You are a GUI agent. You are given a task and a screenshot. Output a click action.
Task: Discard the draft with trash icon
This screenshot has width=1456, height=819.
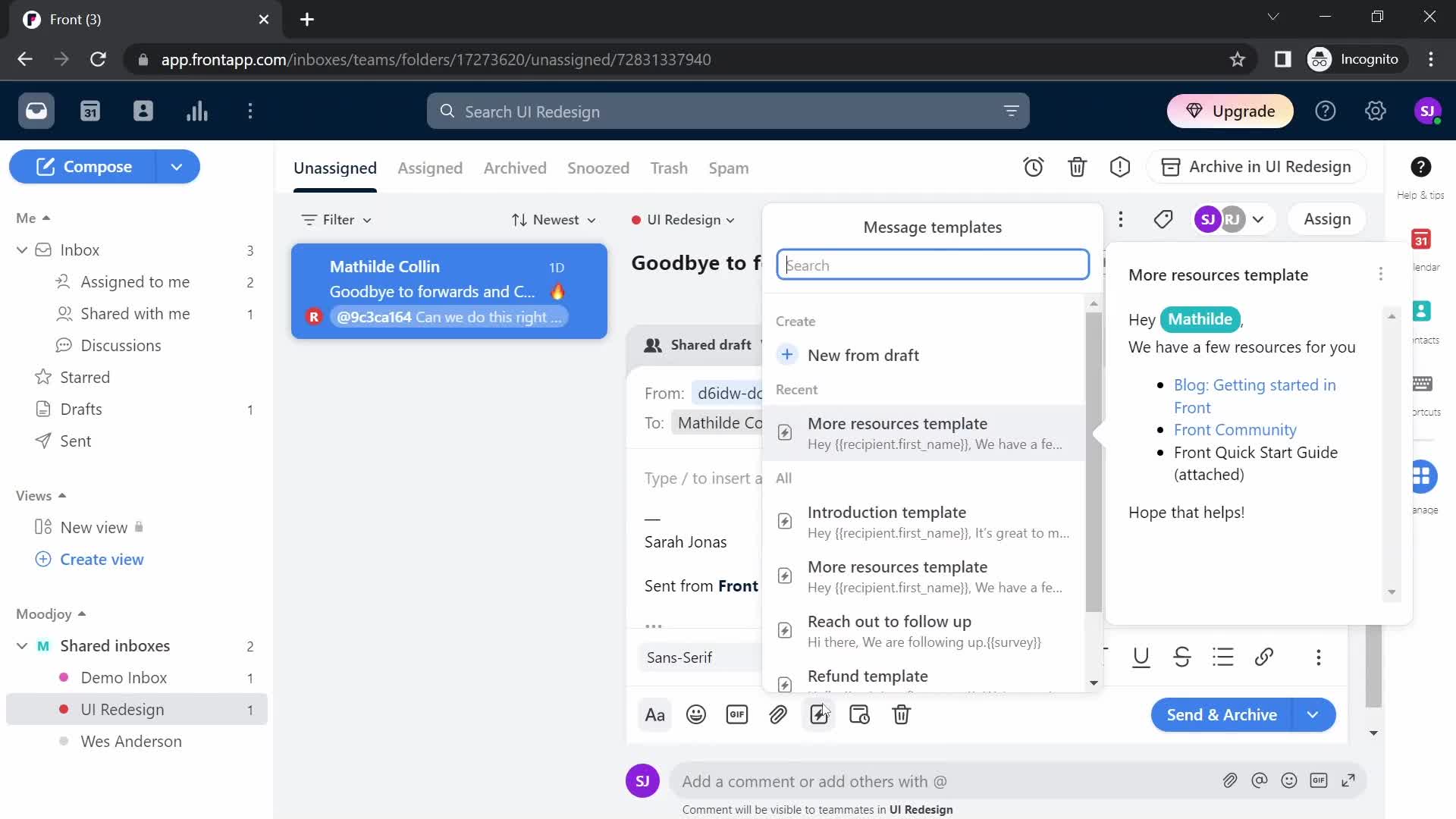[901, 715]
